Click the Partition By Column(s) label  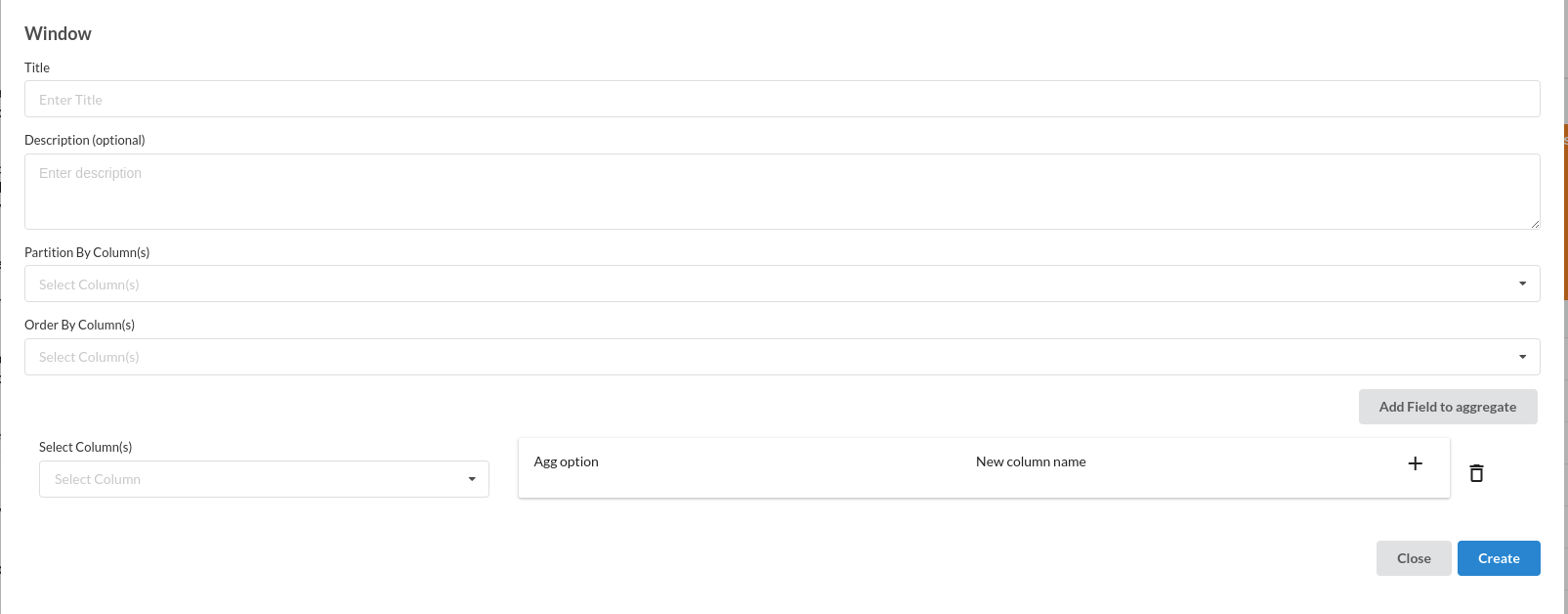click(x=87, y=252)
